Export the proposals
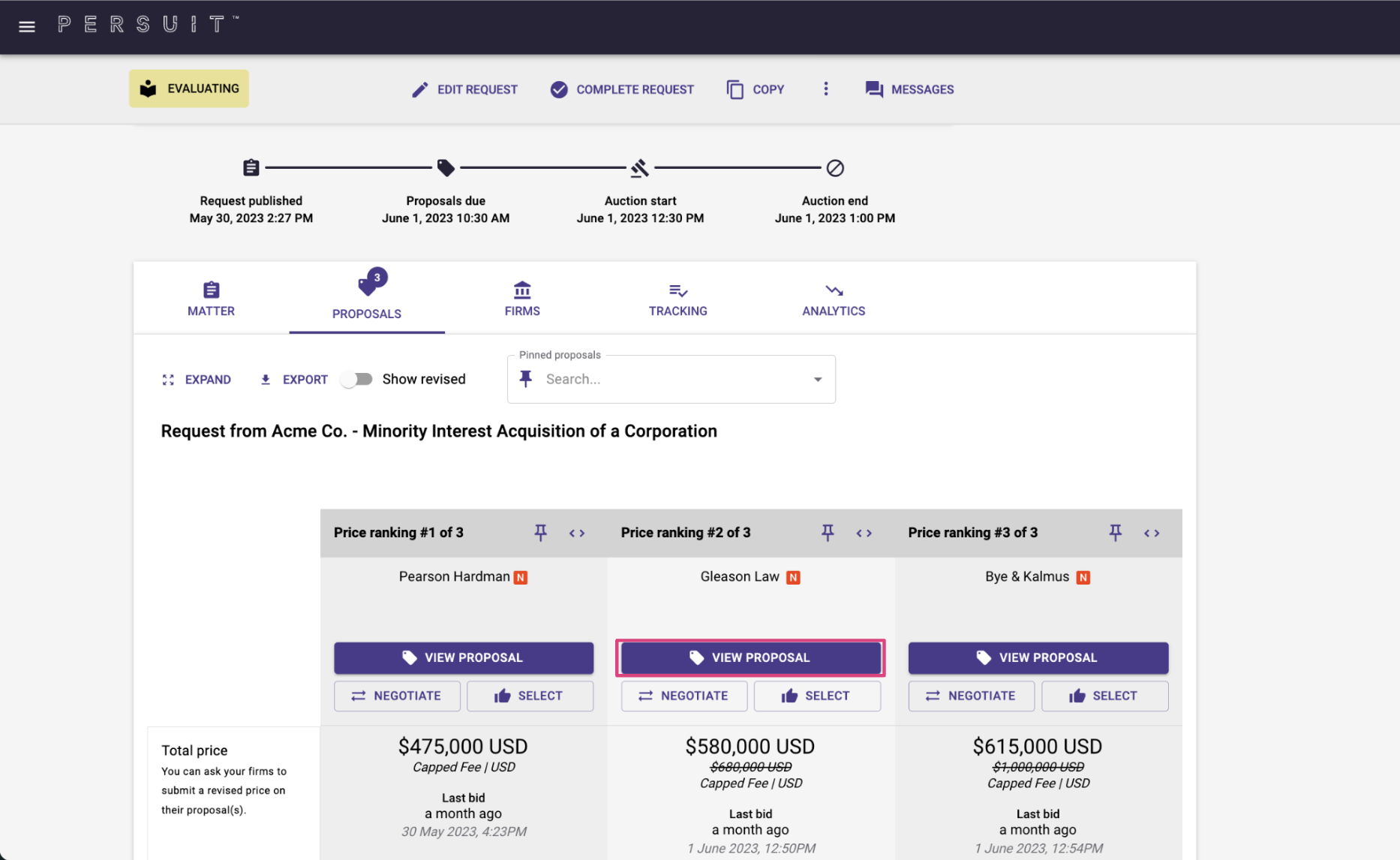This screenshot has height=860, width=1400. pos(294,380)
